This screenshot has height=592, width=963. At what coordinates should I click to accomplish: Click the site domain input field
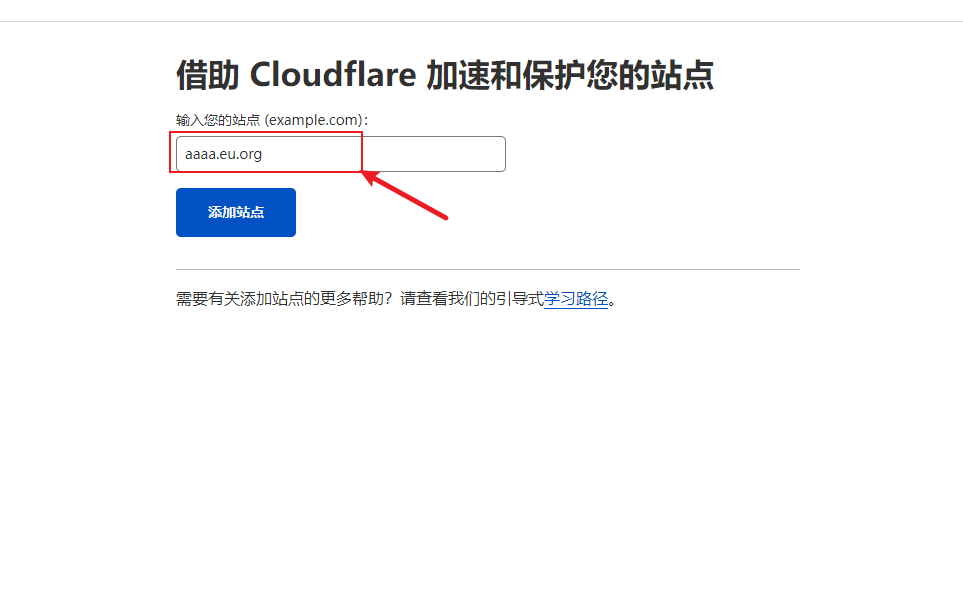click(x=341, y=154)
